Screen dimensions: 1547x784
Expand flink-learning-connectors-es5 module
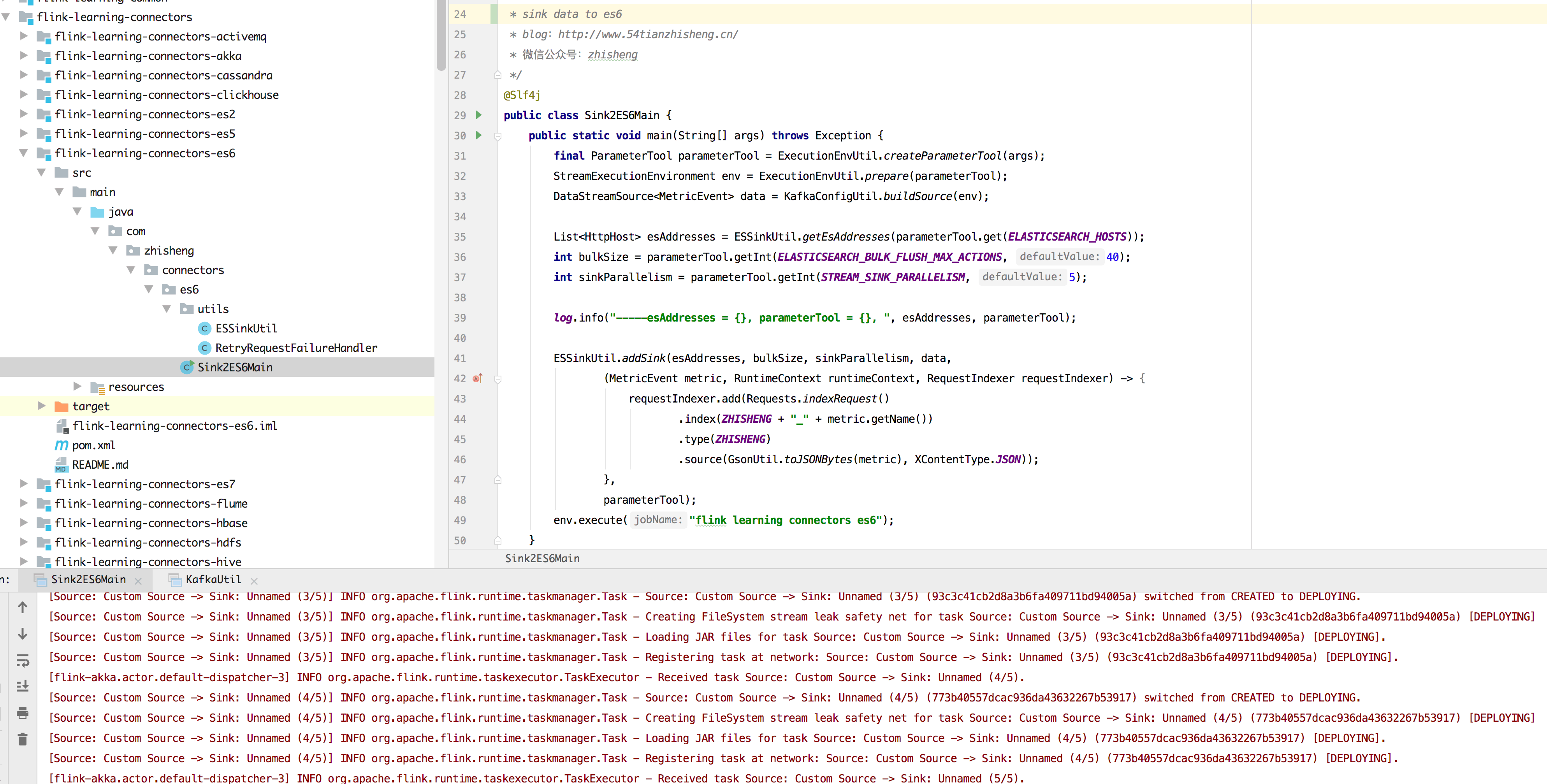click(x=23, y=133)
